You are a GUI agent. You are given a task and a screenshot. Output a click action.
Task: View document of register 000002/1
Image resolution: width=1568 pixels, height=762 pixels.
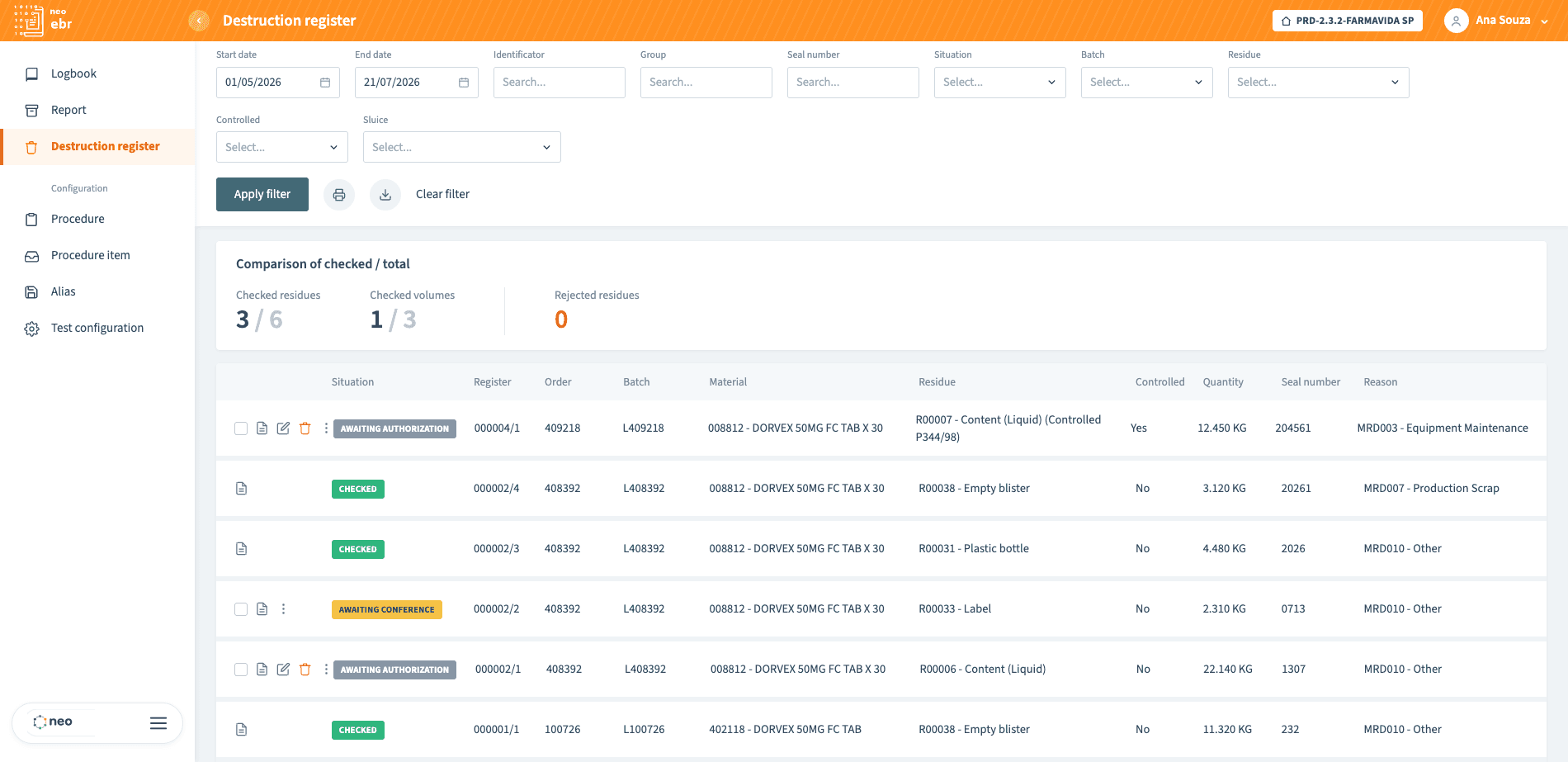[x=262, y=670]
